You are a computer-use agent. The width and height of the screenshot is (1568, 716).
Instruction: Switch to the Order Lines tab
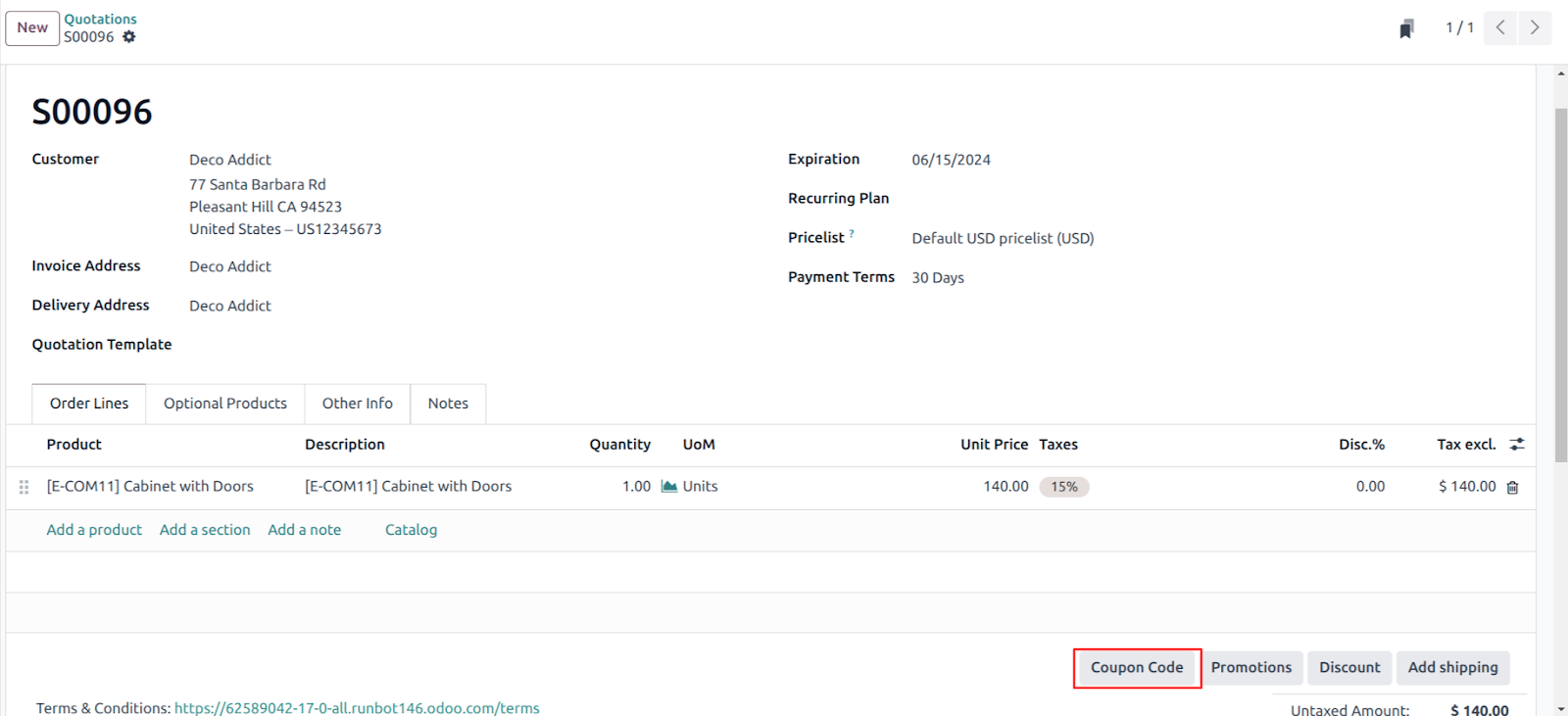coord(89,404)
